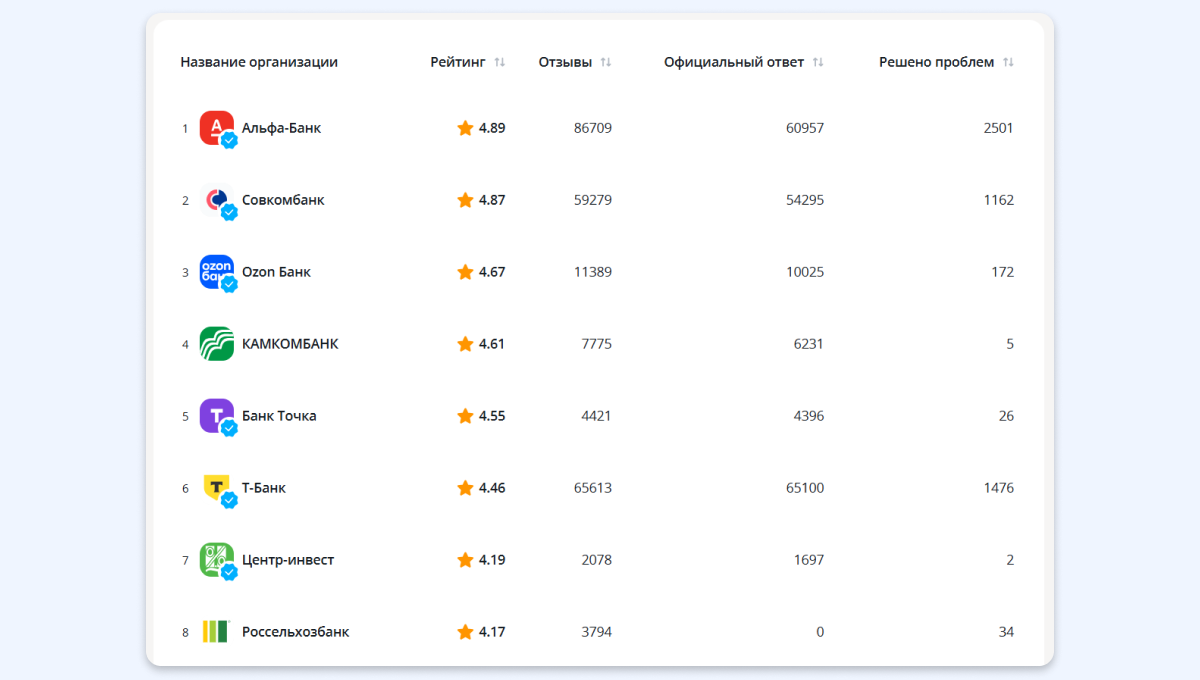Select the КАМКОМБАНК green logo icon
The width and height of the screenshot is (1200, 680).
216,343
